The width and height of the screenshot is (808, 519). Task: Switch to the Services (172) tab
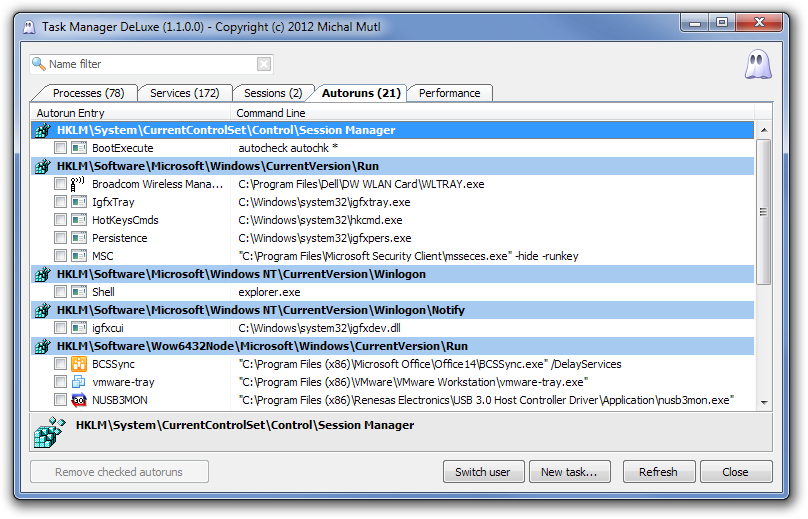(184, 93)
